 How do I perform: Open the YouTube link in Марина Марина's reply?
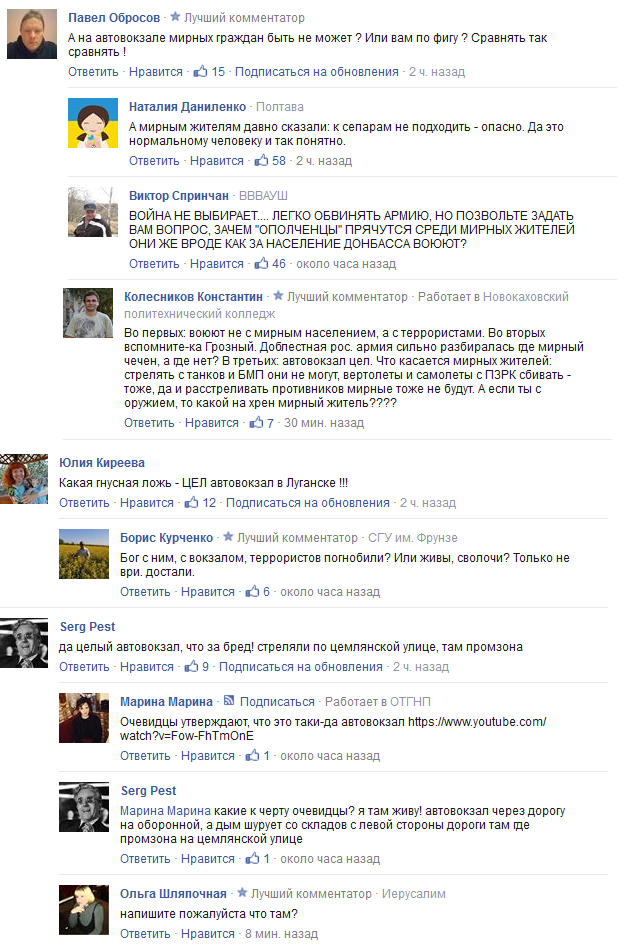[333, 729]
